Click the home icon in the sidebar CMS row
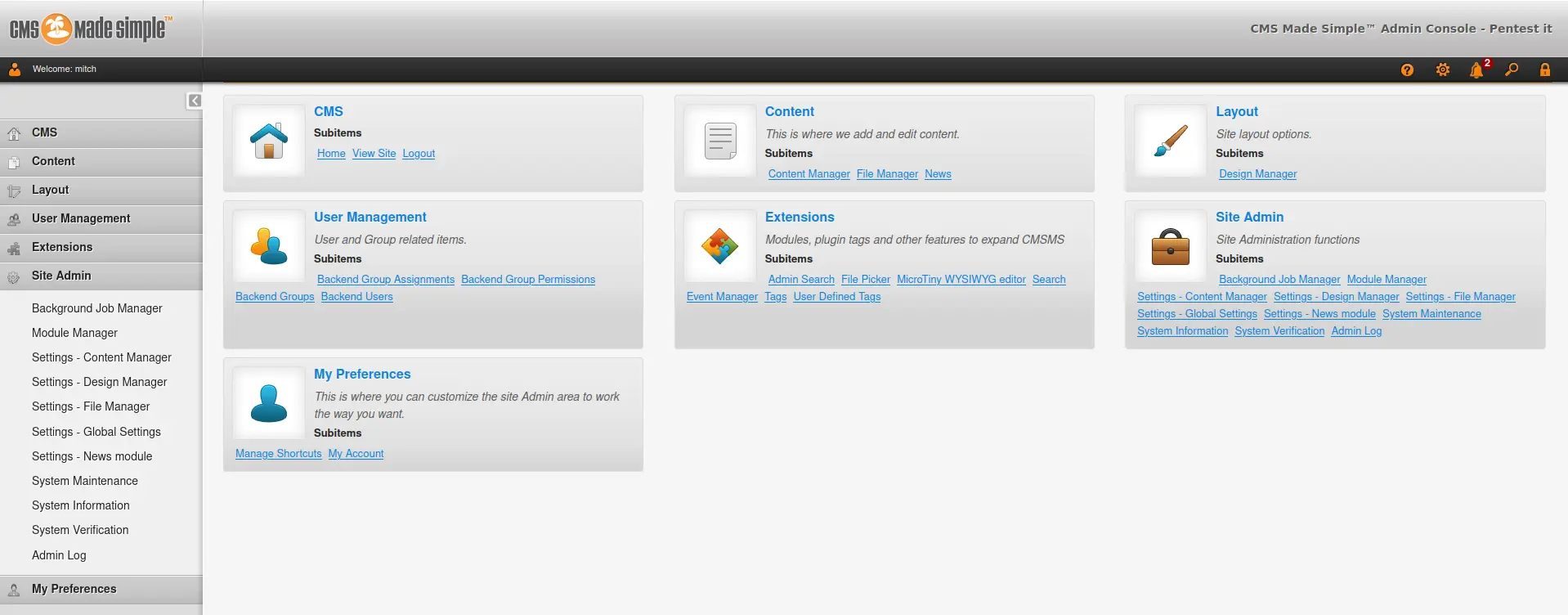Image resolution: width=1568 pixels, height=615 pixels. point(14,134)
